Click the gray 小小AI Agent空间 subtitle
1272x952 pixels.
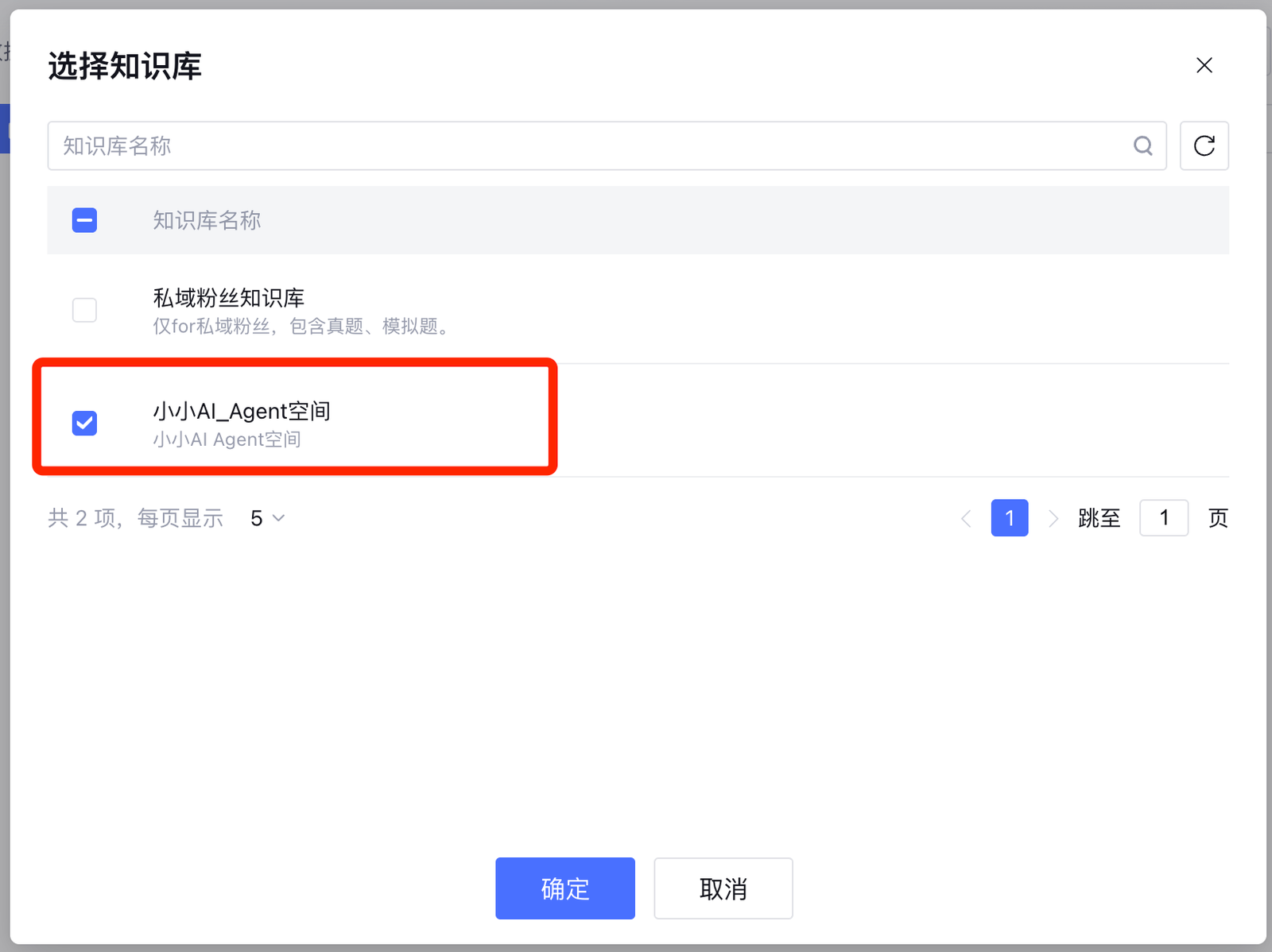[227, 439]
